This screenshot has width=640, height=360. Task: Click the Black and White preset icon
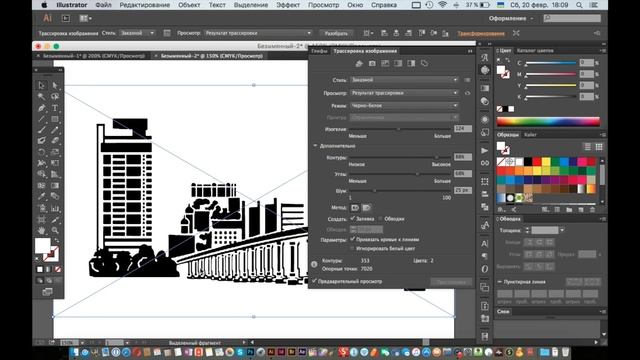(x=411, y=63)
